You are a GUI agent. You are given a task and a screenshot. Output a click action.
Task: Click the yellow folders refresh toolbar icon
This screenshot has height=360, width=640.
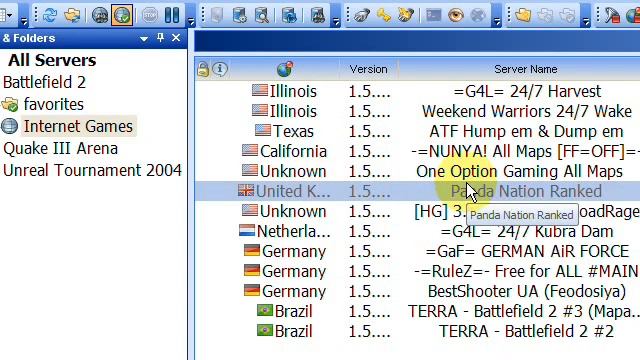[72, 15]
